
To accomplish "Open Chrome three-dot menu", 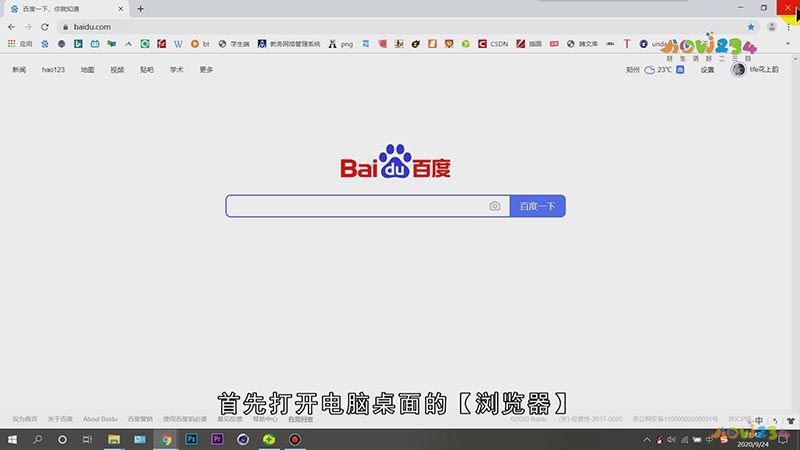I will coord(788,27).
